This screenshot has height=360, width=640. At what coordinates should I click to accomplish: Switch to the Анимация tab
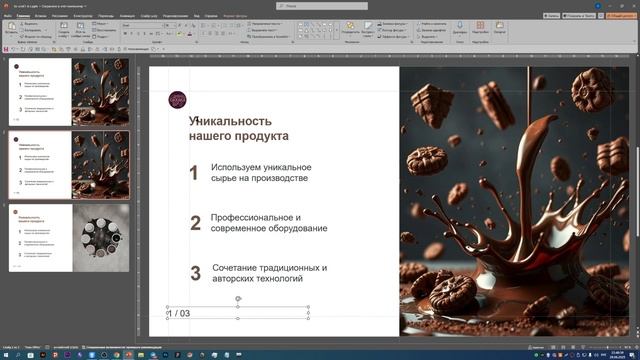point(127,16)
